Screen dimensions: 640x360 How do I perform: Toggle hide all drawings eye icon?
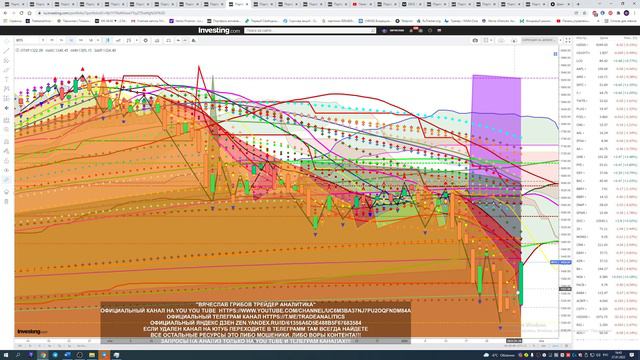(6, 170)
